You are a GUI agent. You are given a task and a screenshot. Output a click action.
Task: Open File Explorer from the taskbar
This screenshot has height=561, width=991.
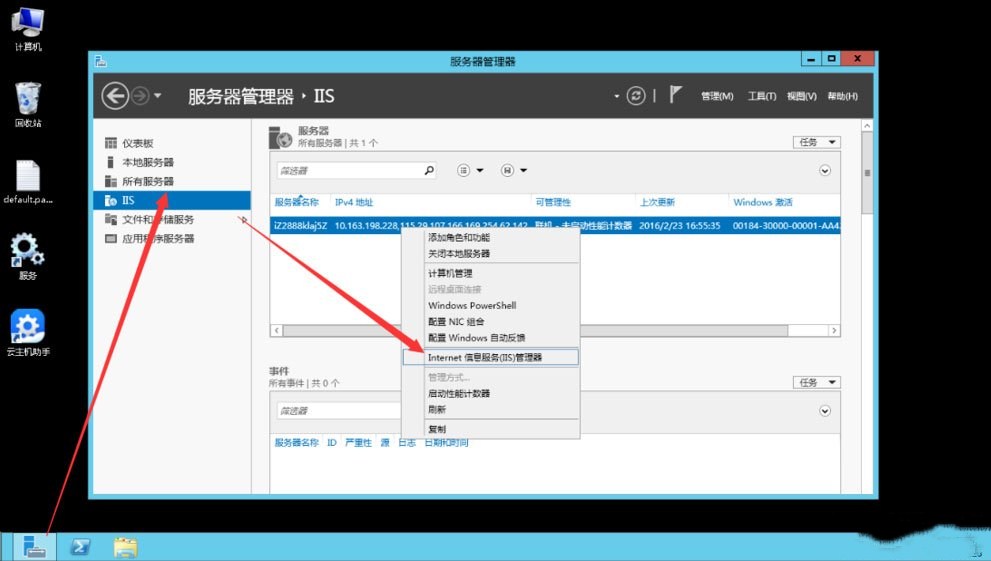pyautogui.click(x=125, y=546)
